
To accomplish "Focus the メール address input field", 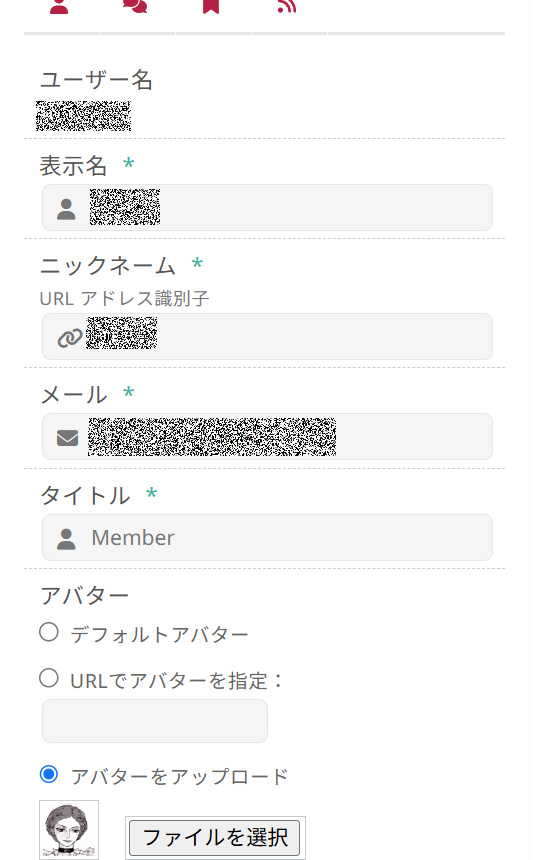I will pos(267,437).
